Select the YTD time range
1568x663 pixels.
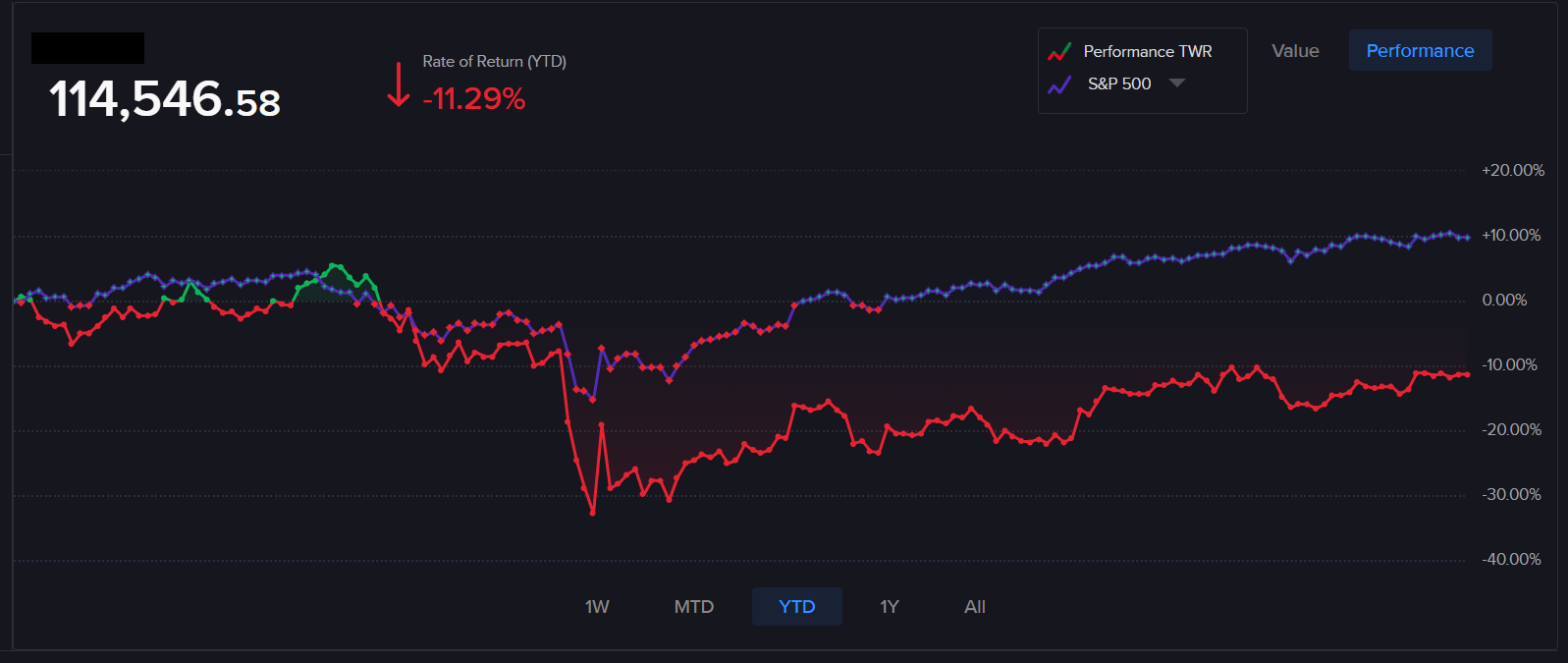pos(796,607)
